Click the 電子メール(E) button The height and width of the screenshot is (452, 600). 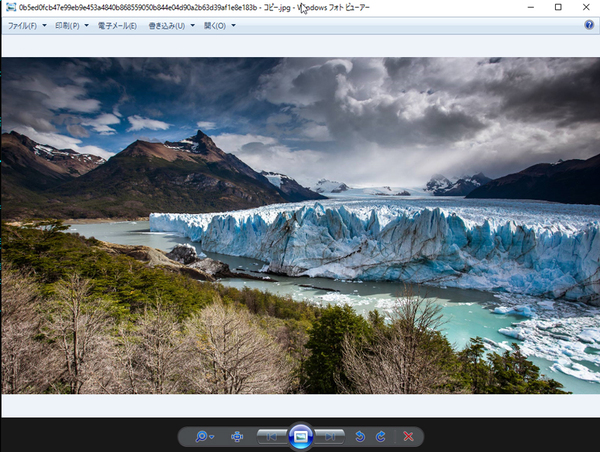coord(118,25)
